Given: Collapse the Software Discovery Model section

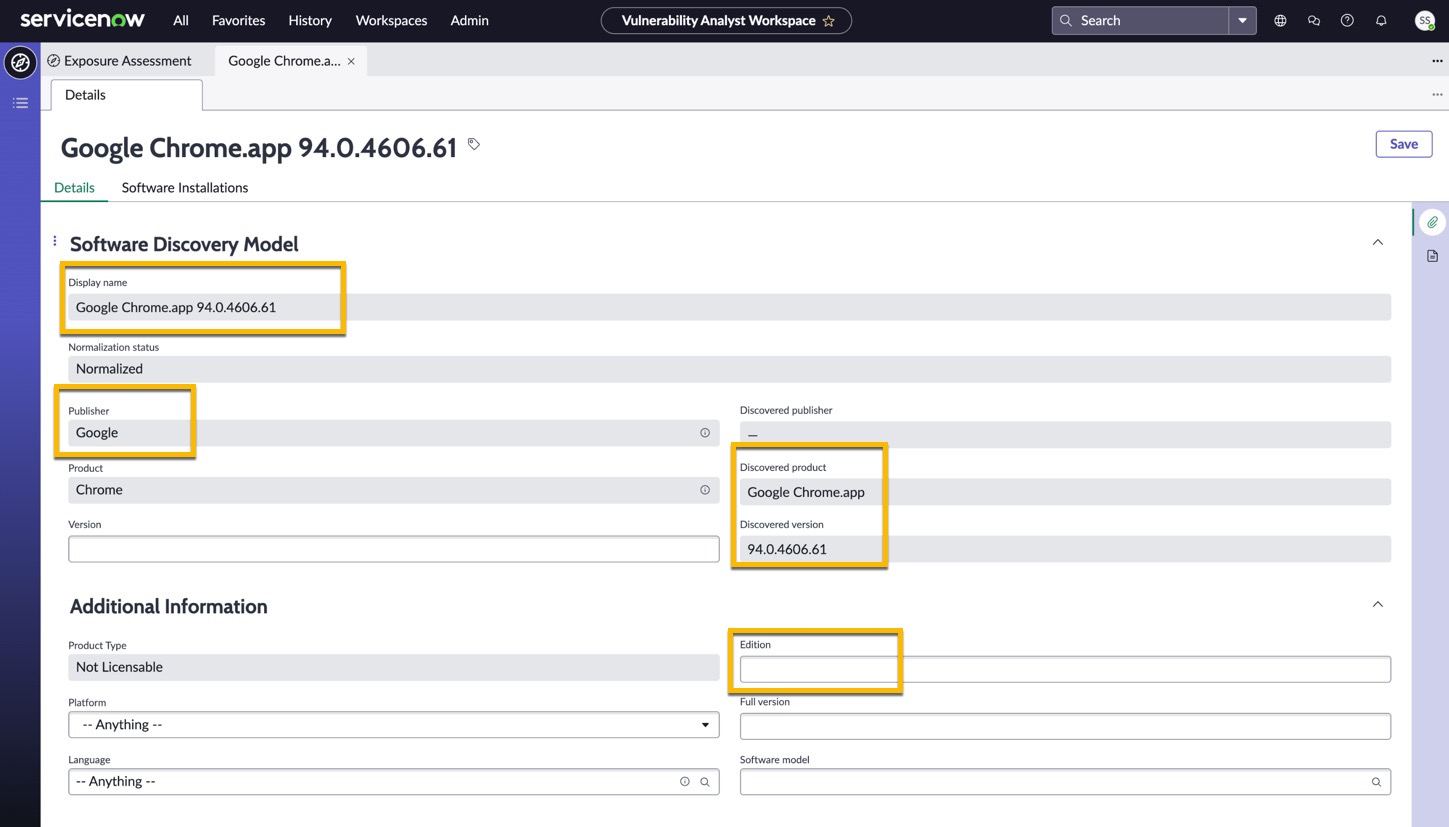Looking at the screenshot, I should point(1377,243).
